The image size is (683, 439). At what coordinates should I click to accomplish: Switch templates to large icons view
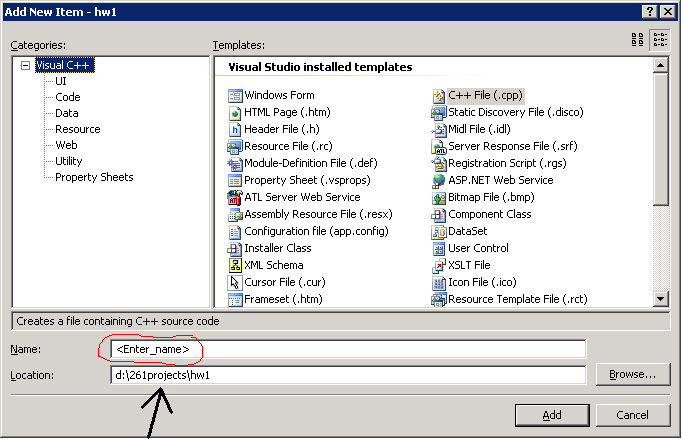[x=638, y=40]
